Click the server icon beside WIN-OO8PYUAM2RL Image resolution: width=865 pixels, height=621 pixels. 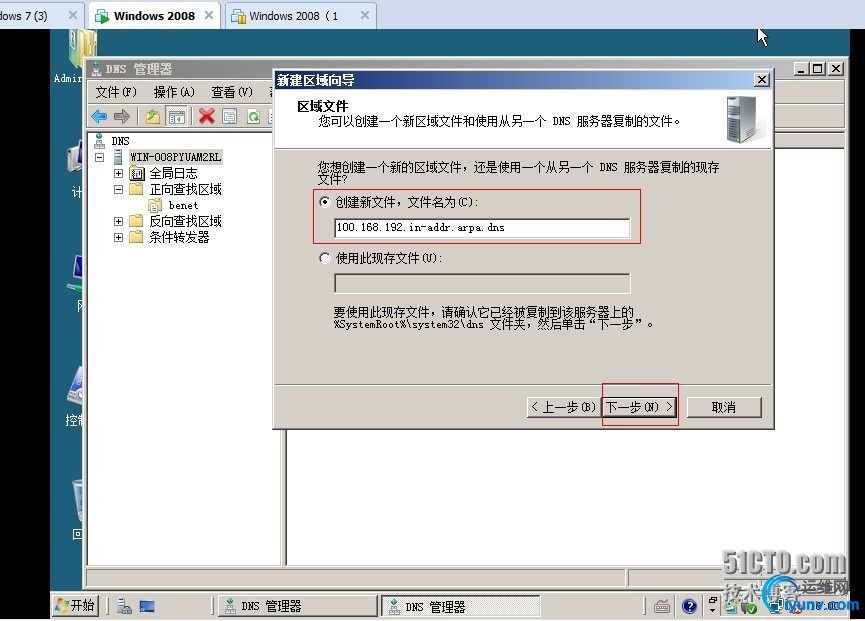[118, 157]
